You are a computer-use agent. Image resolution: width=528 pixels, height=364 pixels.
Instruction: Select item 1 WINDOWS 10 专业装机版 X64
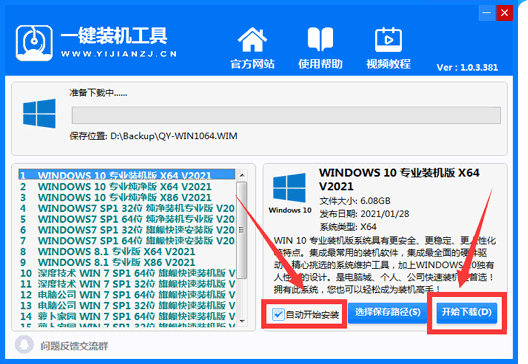pos(127,175)
